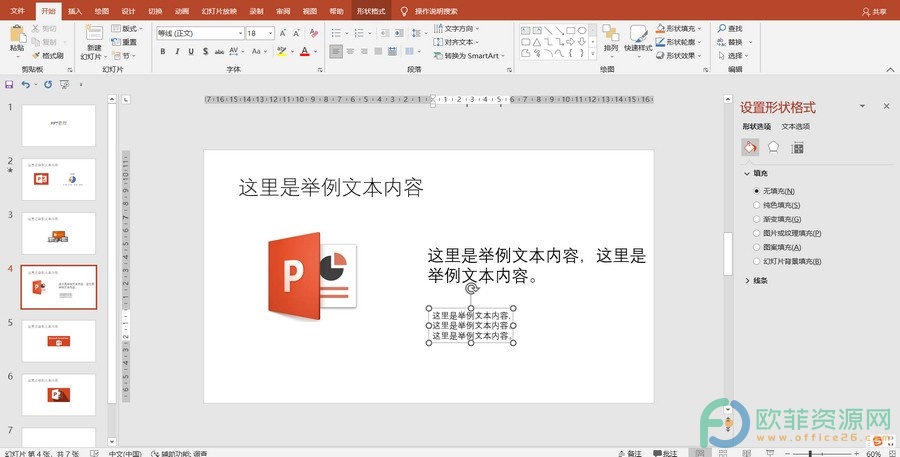Click the Redo icon in quick access toolbar

tap(48, 84)
